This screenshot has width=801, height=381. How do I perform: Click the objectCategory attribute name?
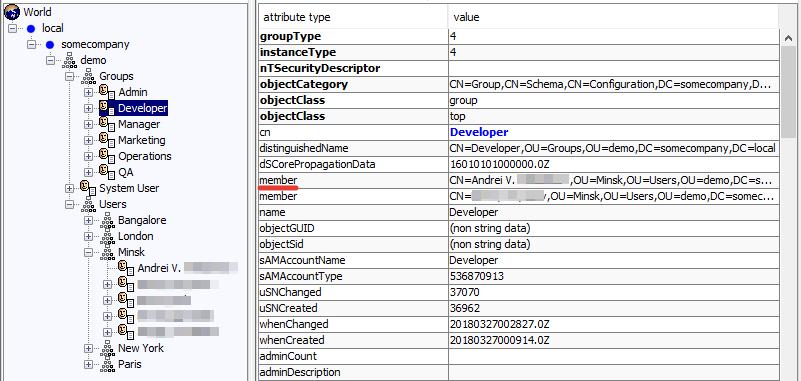click(x=304, y=84)
